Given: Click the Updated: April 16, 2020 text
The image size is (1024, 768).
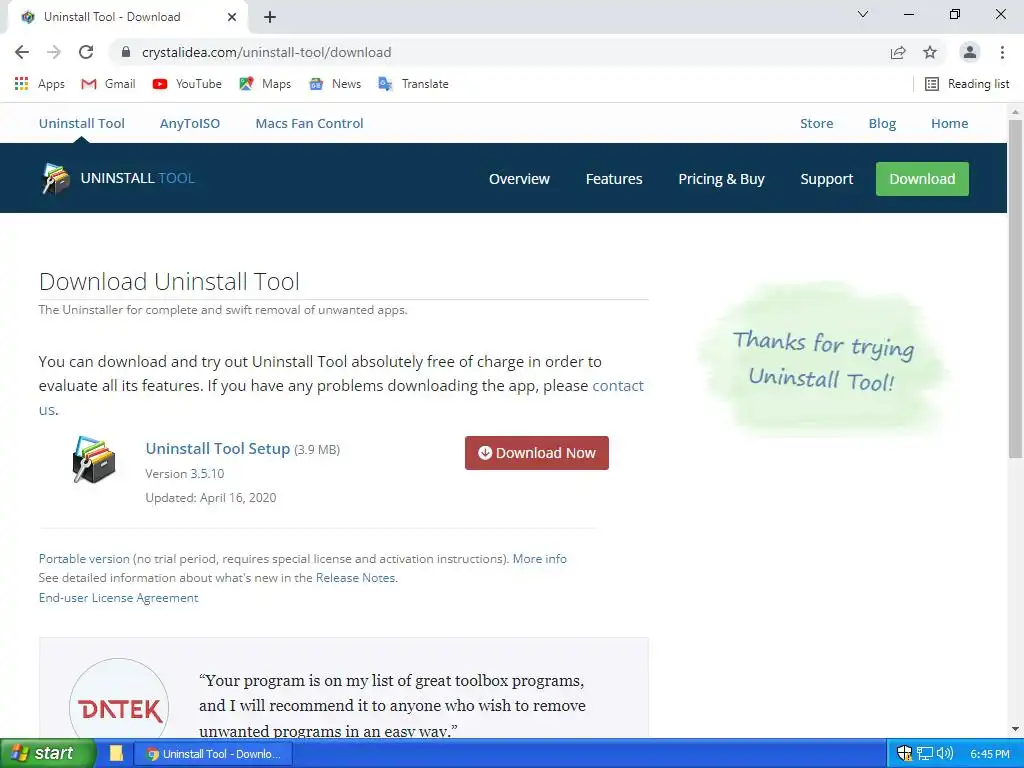Looking at the screenshot, I should (x=211, y=498).
